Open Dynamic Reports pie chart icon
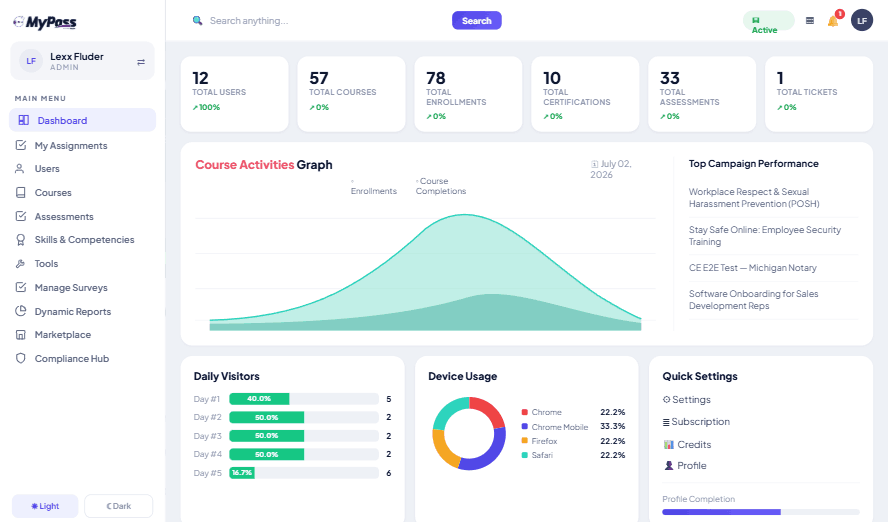Image resolution: width=888 pixels, height=522 pixels. coord(21,311)
